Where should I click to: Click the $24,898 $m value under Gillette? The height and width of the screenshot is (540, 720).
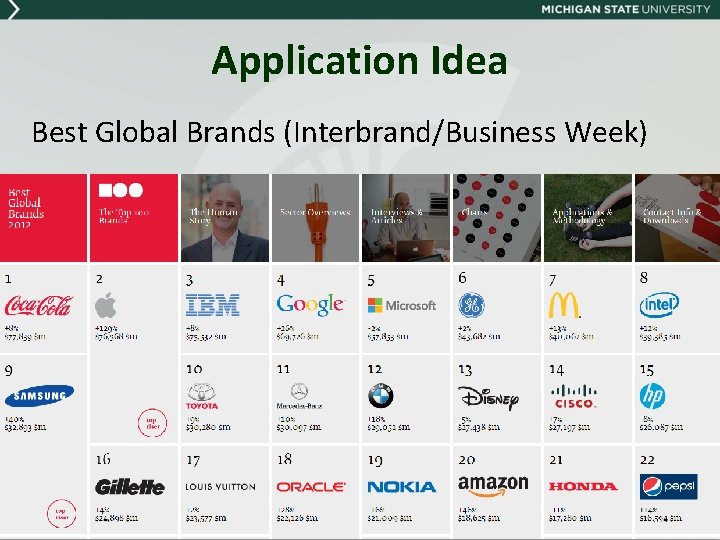pyautogui.click(x=117, y=518)
